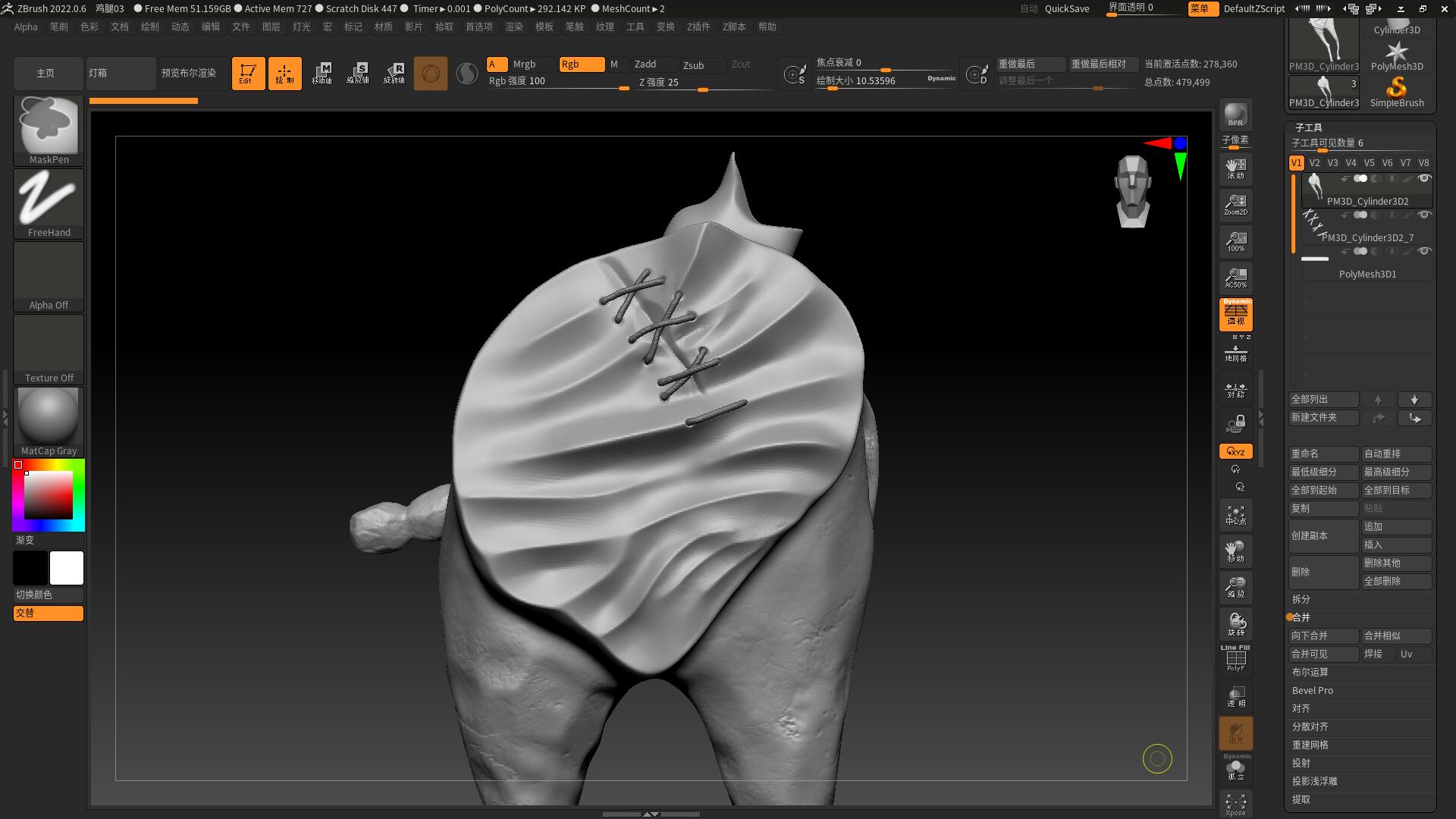The width and height of the screenshot is (1456, 819).
Task: Toggle perspective (透视) mode
Action: [1235, 315]
